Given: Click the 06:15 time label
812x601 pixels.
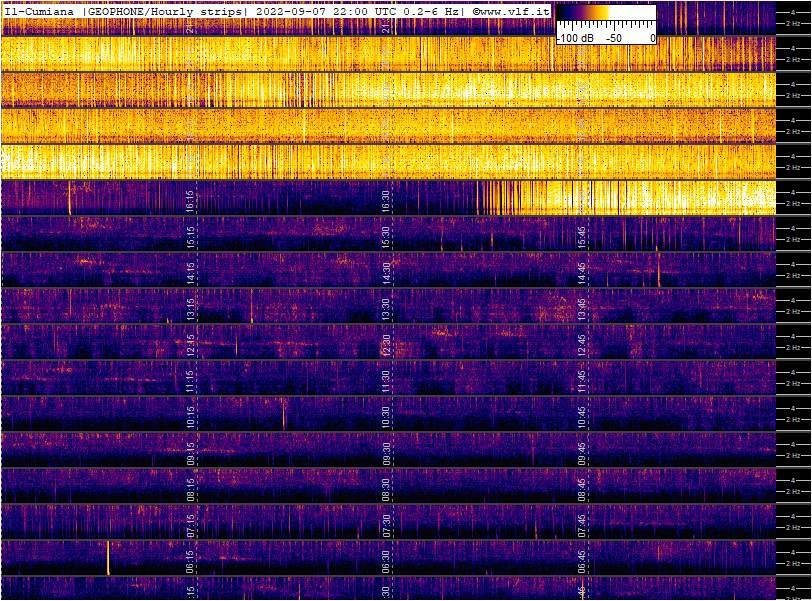Looking at the screenshot, I should tap(190, 562).
